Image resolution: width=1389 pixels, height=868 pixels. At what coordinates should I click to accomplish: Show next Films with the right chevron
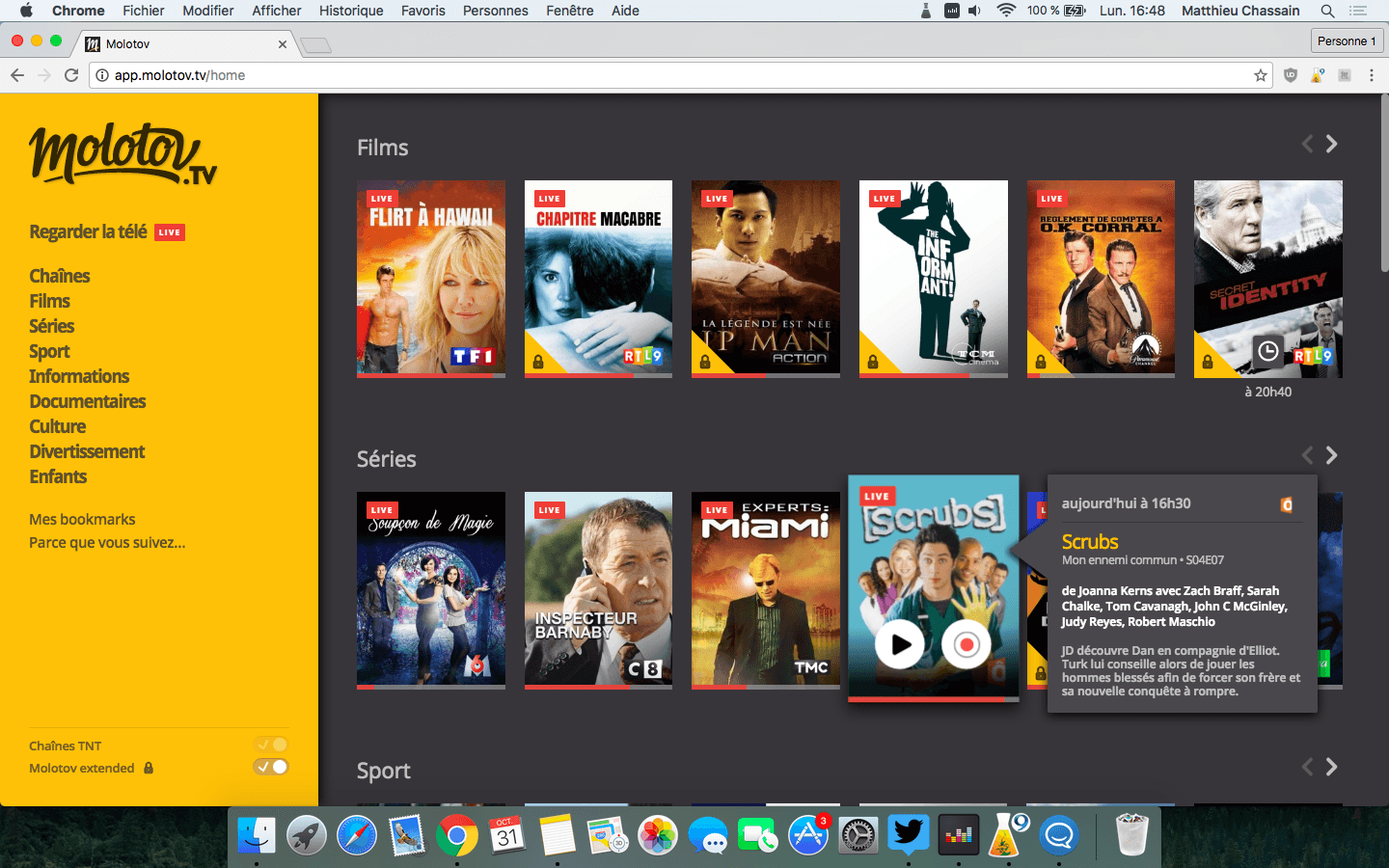[x=1332, y=144]
